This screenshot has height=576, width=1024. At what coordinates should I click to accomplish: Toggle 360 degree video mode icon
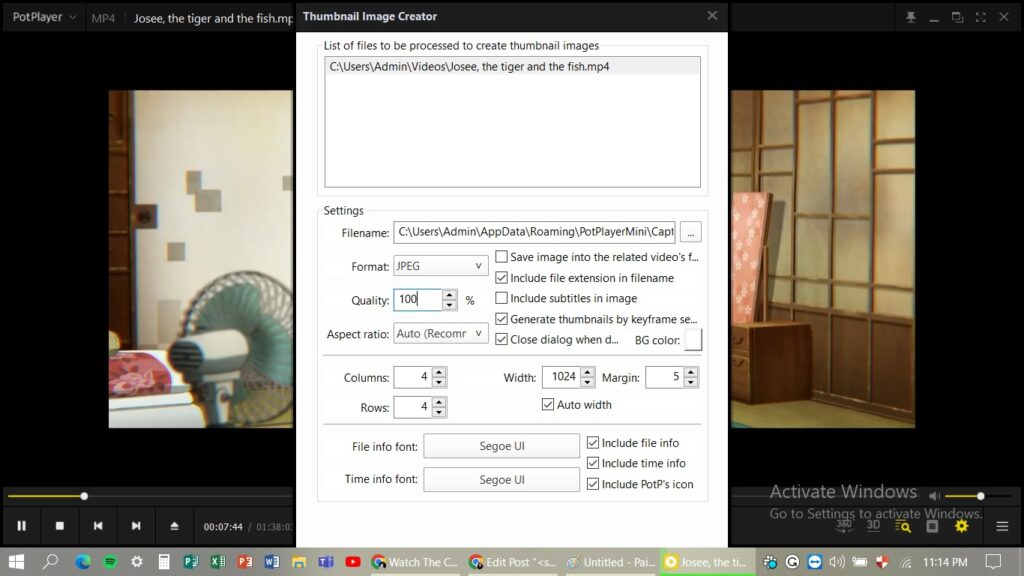(844, 526)
